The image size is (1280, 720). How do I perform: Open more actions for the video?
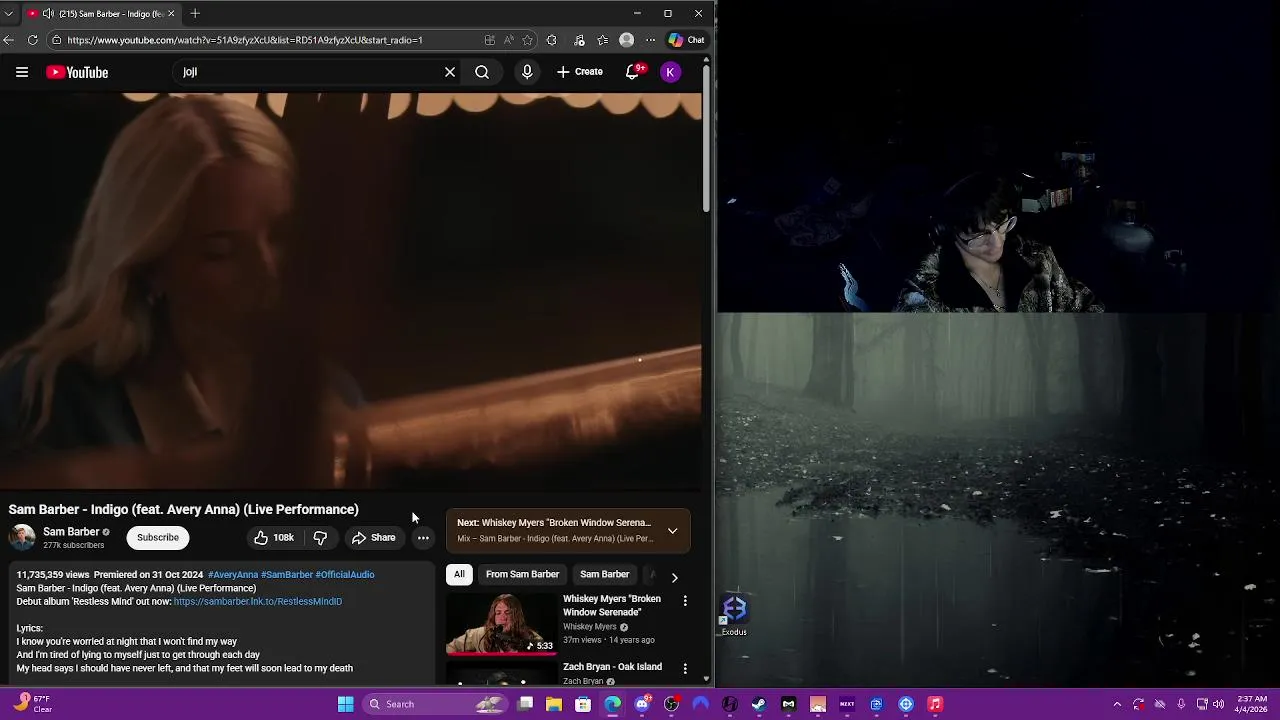click(x=423, y=538)
